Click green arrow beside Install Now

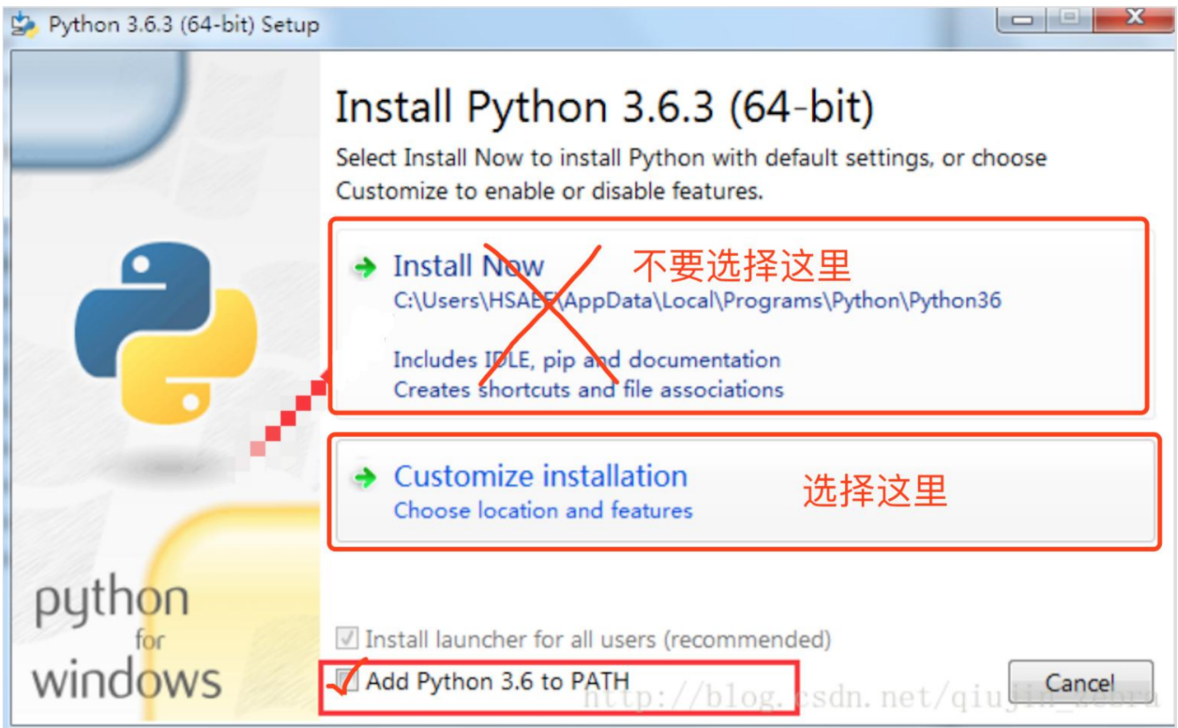tap(365, 267)
